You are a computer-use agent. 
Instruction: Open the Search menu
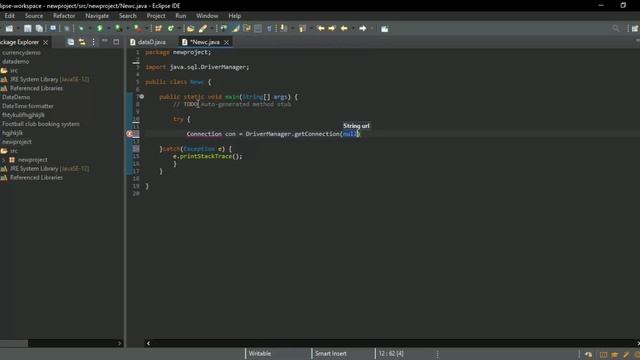click(128, 16)
